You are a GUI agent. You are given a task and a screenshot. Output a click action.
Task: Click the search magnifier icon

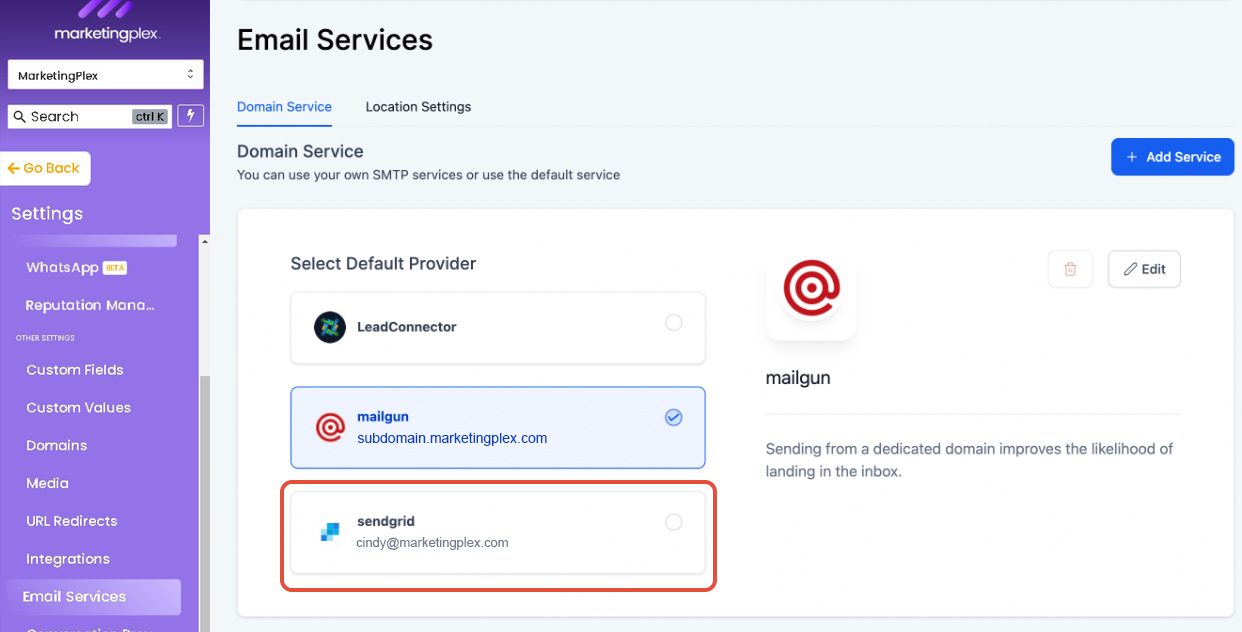point(19,117)
